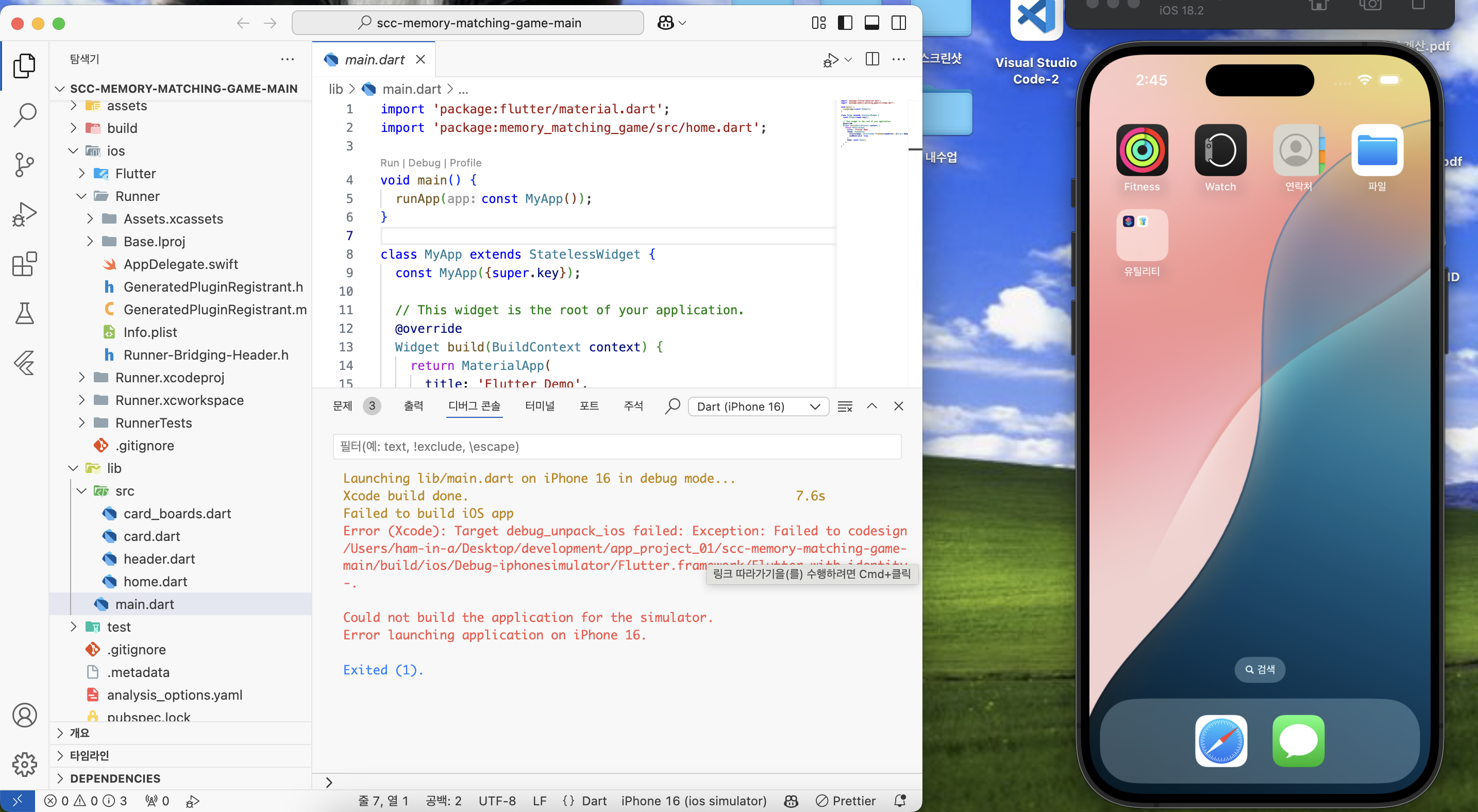1478x812 pixels.
Task: Open the Source Control view
Action: (24, 165)
